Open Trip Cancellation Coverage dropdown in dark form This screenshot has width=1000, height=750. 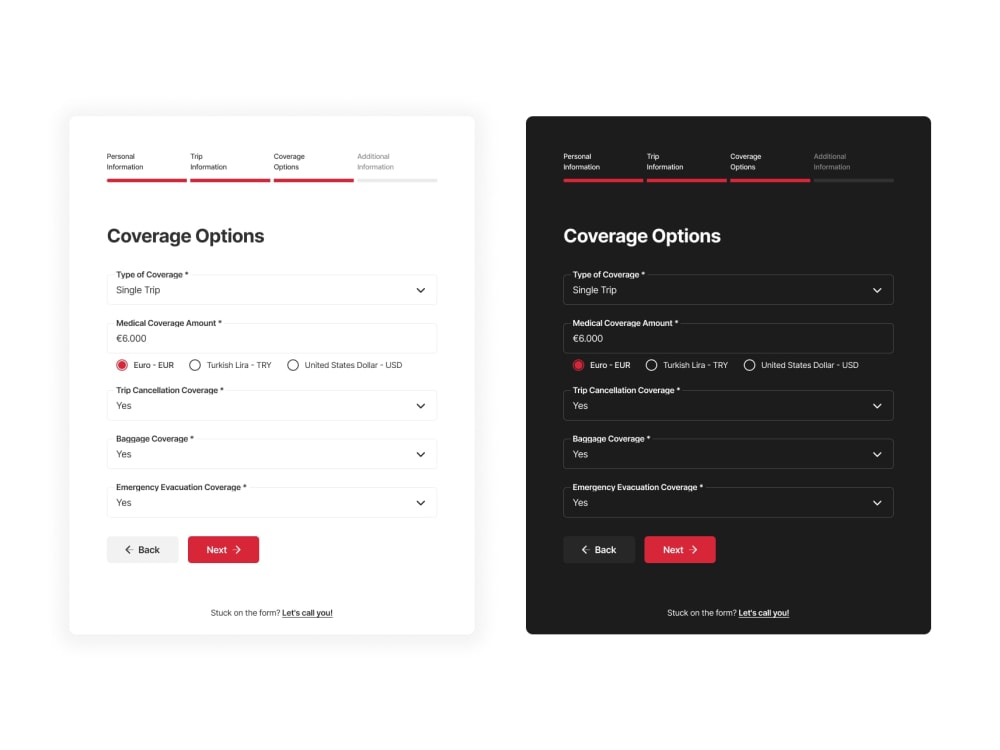pyautogui.click(x=727, y=405)
